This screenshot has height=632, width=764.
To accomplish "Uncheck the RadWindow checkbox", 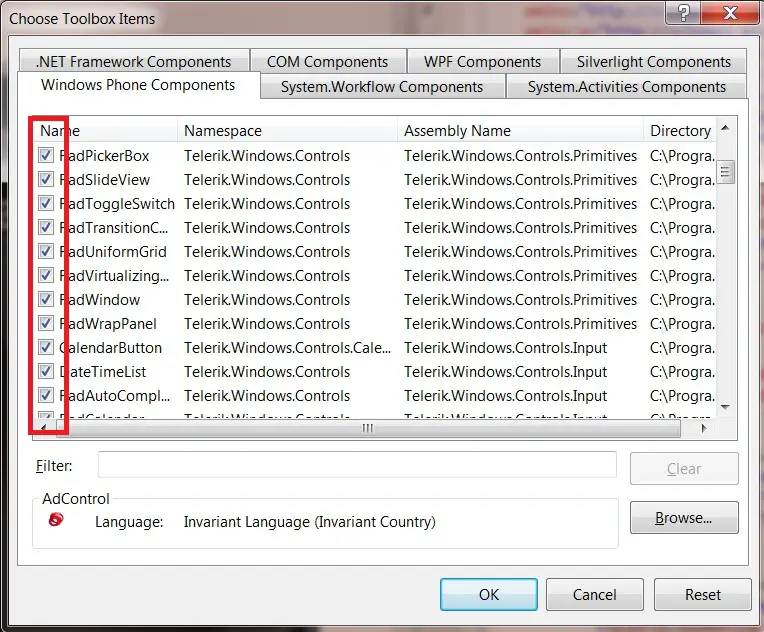I will coord(46,299).
